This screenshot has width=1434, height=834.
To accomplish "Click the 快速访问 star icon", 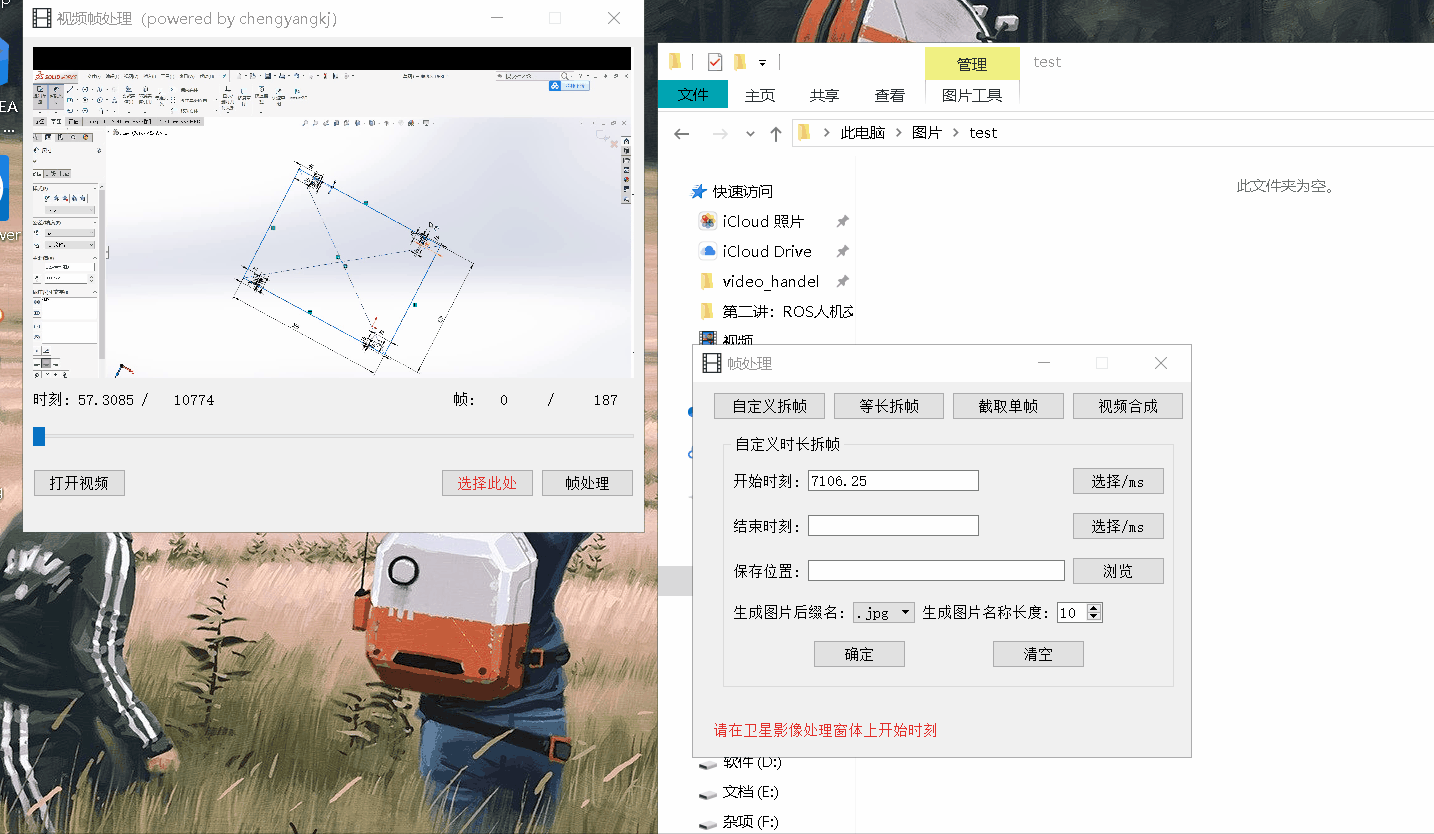I will click(699, 191).
